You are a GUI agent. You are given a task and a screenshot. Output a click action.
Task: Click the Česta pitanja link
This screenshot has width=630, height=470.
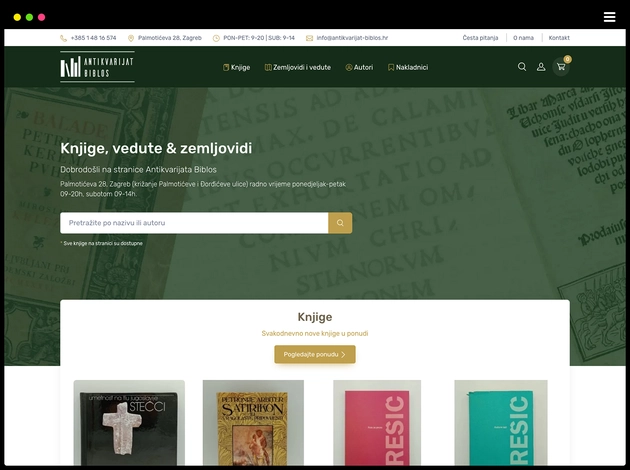480,38
